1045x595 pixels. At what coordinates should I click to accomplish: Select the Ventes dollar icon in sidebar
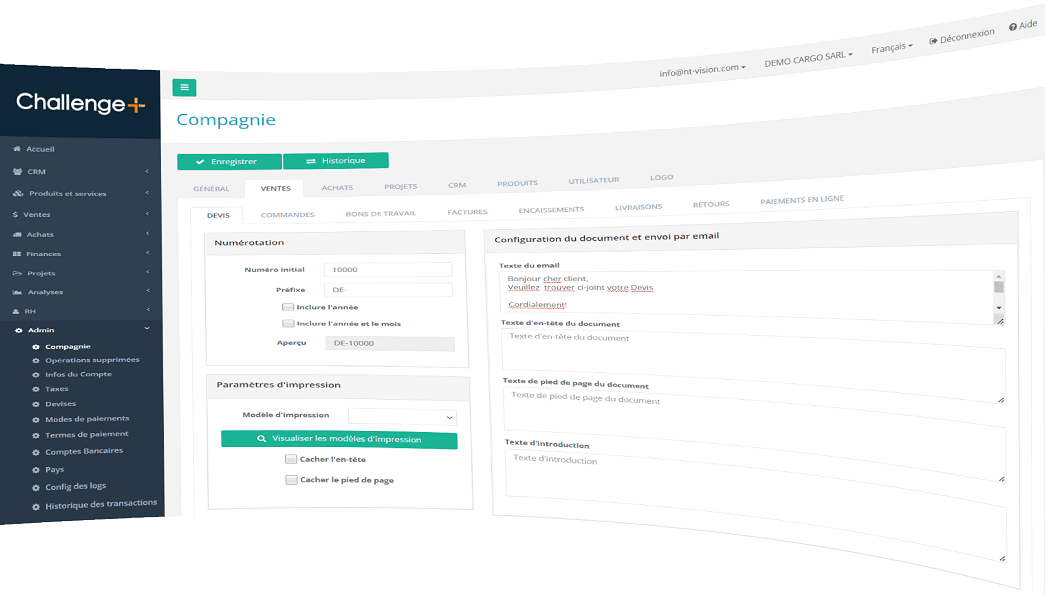coord(14,212)
